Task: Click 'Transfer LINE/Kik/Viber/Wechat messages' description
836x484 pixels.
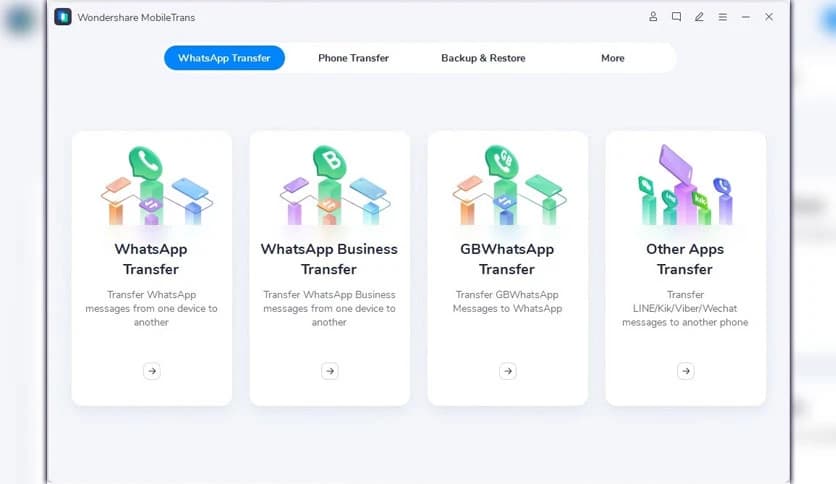Action: [x=685, y=309]
